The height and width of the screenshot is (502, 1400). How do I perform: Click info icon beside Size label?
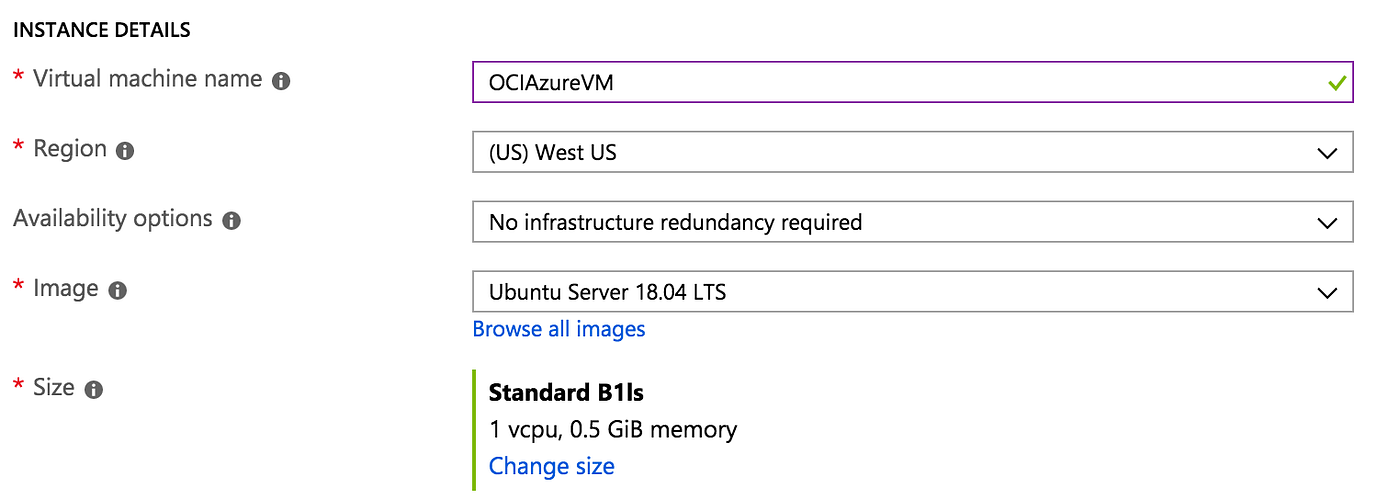(94, 390)
